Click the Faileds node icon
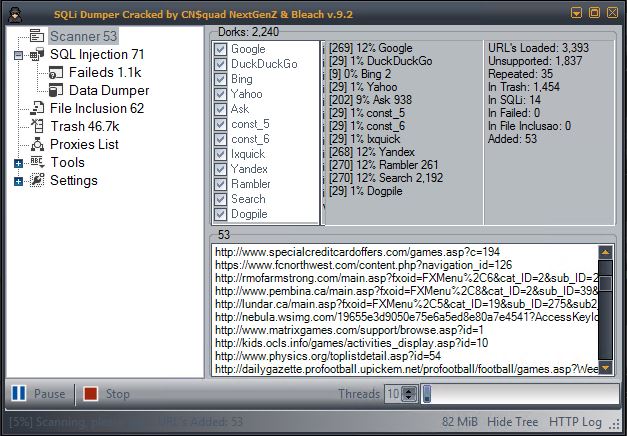 click(x=56, y=72)
